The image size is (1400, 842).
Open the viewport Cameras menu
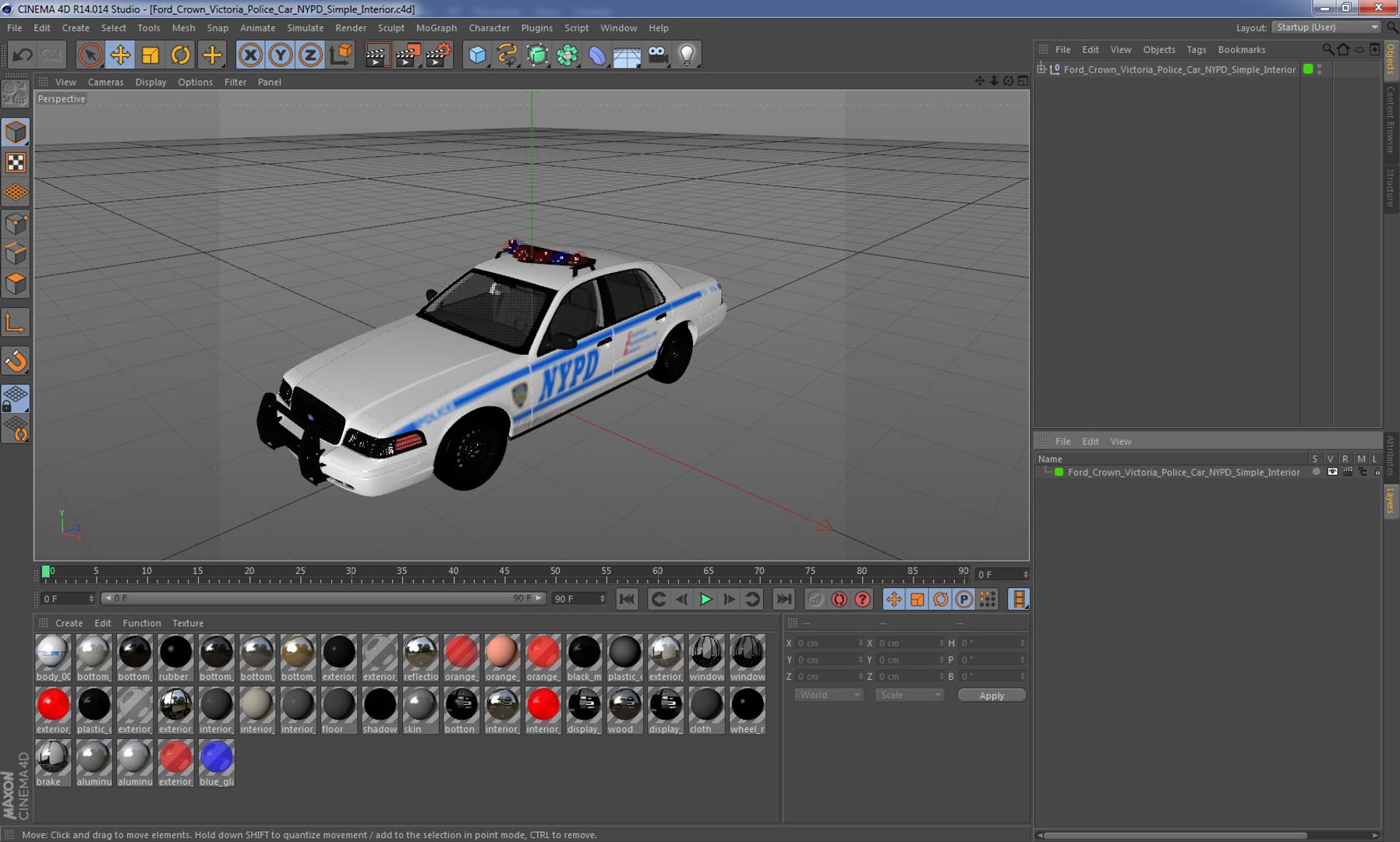click(x=105, y=82)
